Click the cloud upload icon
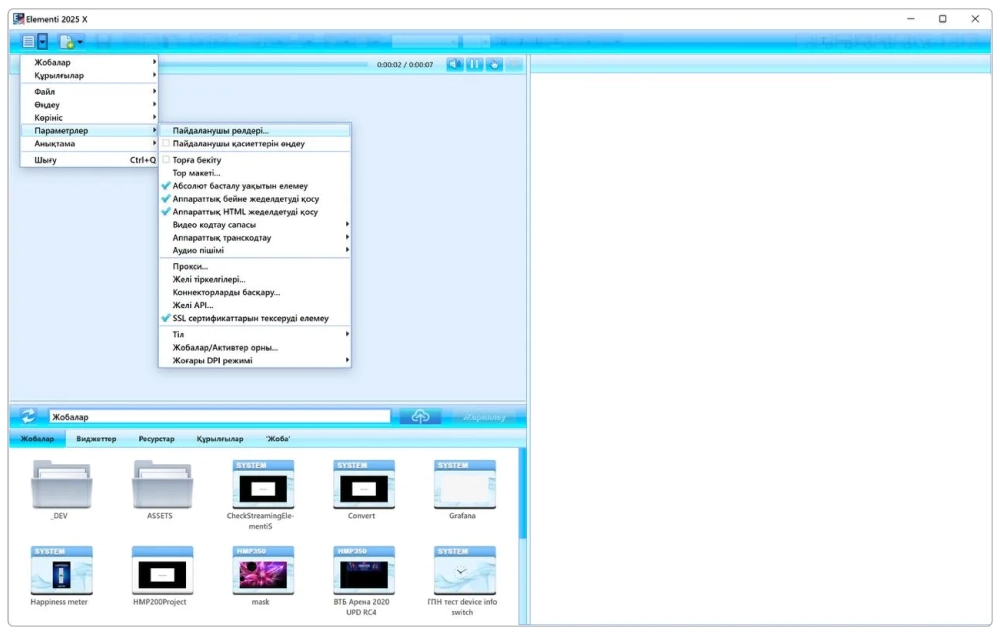The image size is (1000, 635). 420,416
